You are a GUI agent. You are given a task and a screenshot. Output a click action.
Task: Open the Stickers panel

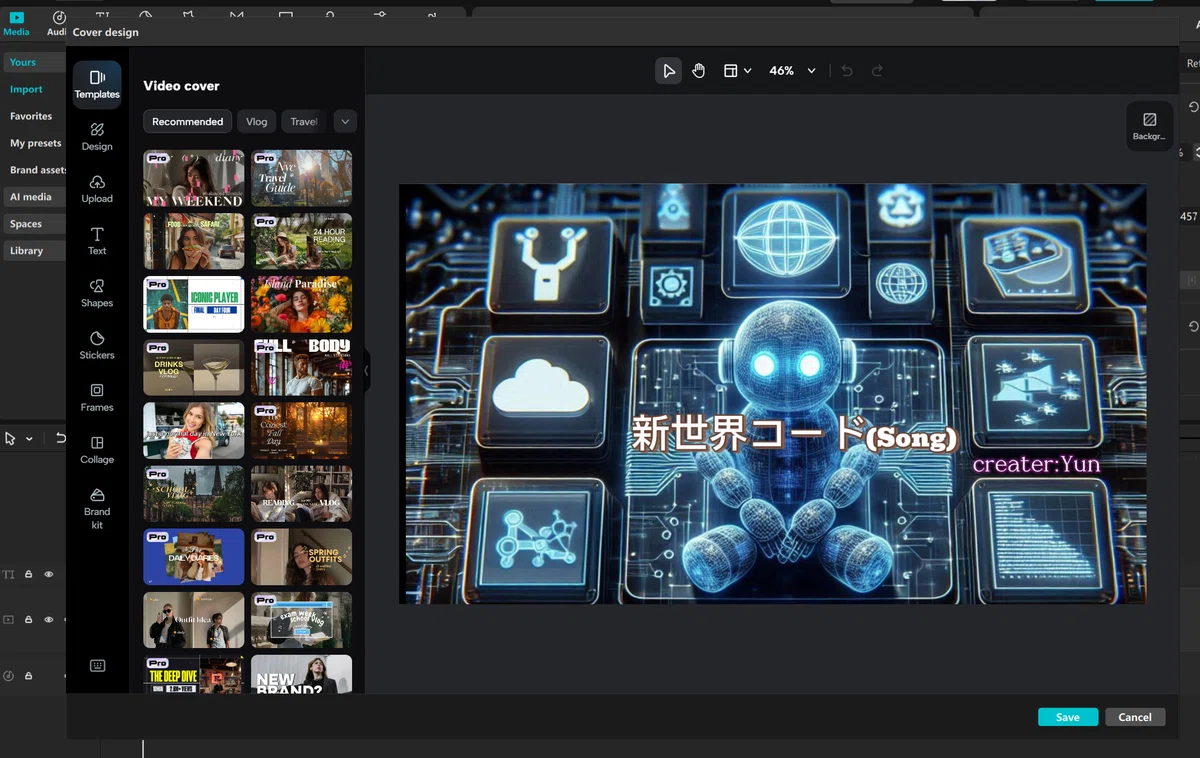(x=97, y=345)
